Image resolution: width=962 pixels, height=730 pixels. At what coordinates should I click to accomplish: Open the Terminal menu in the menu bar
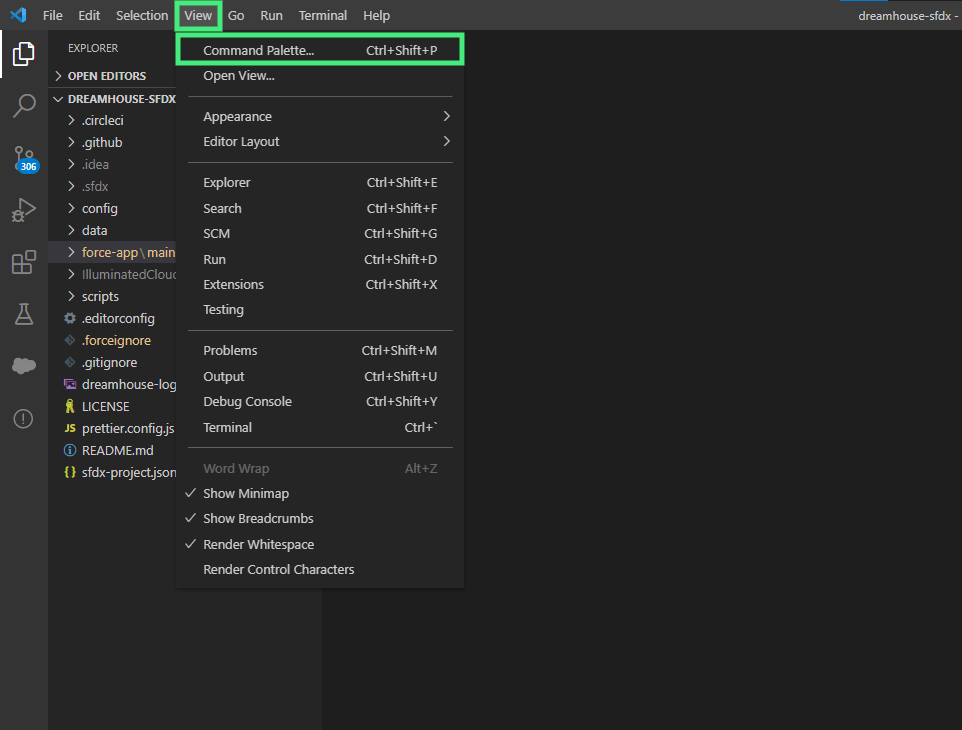(x=322, y=15)
